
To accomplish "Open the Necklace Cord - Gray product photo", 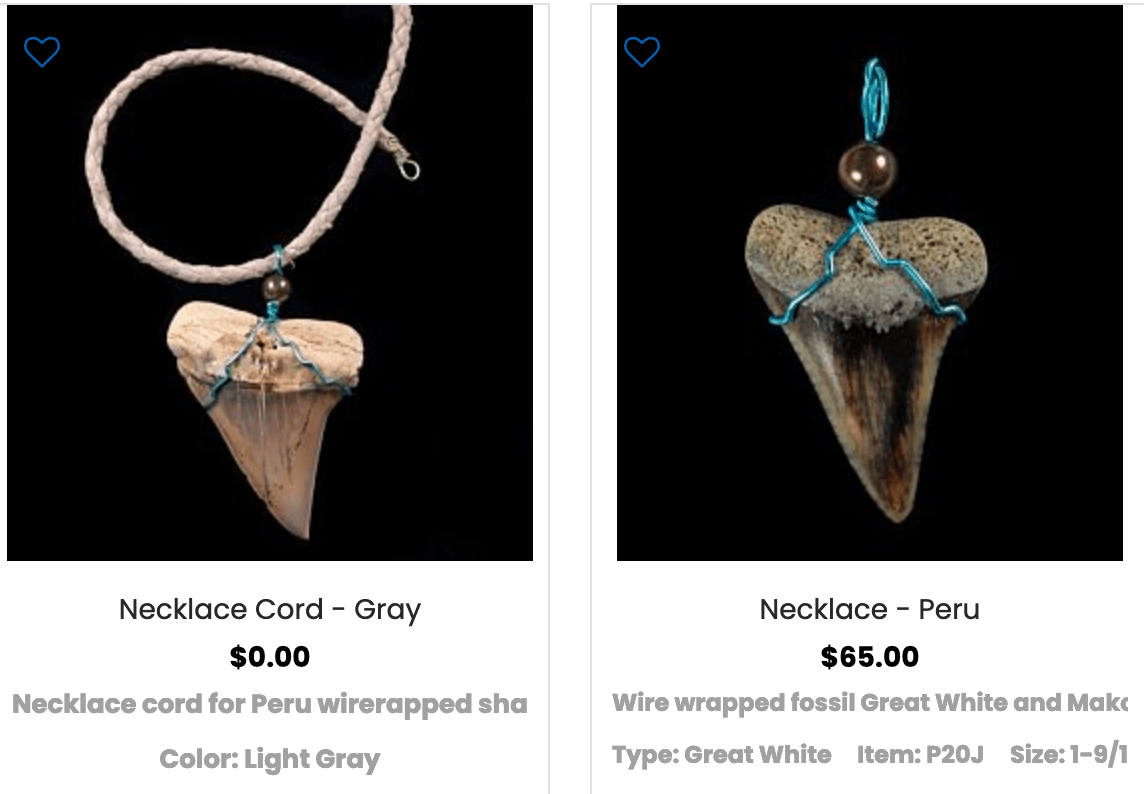I will [x=270, y=283].
